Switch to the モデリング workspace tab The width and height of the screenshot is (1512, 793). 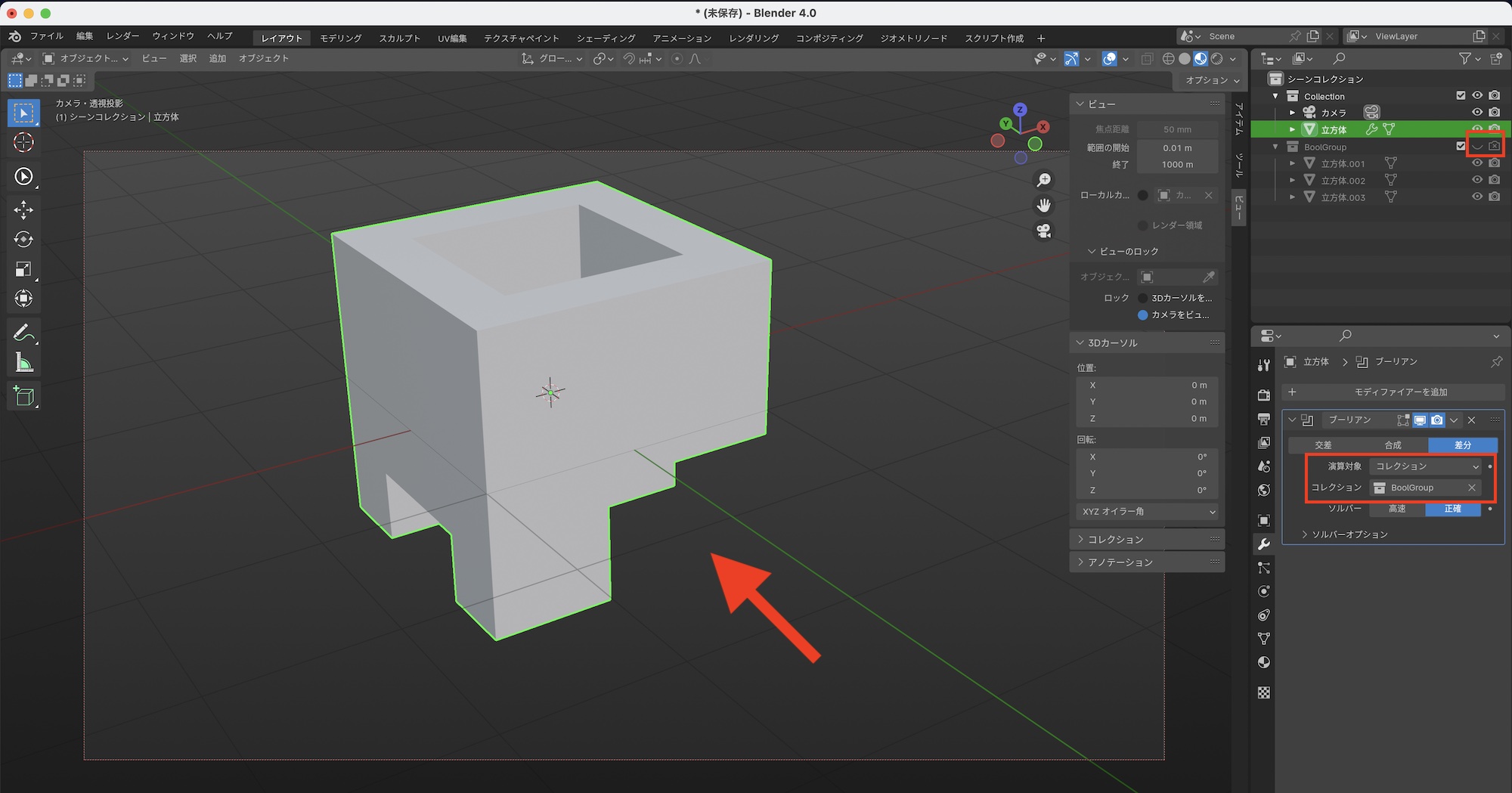pyautogui.click(x=340, y=38)
